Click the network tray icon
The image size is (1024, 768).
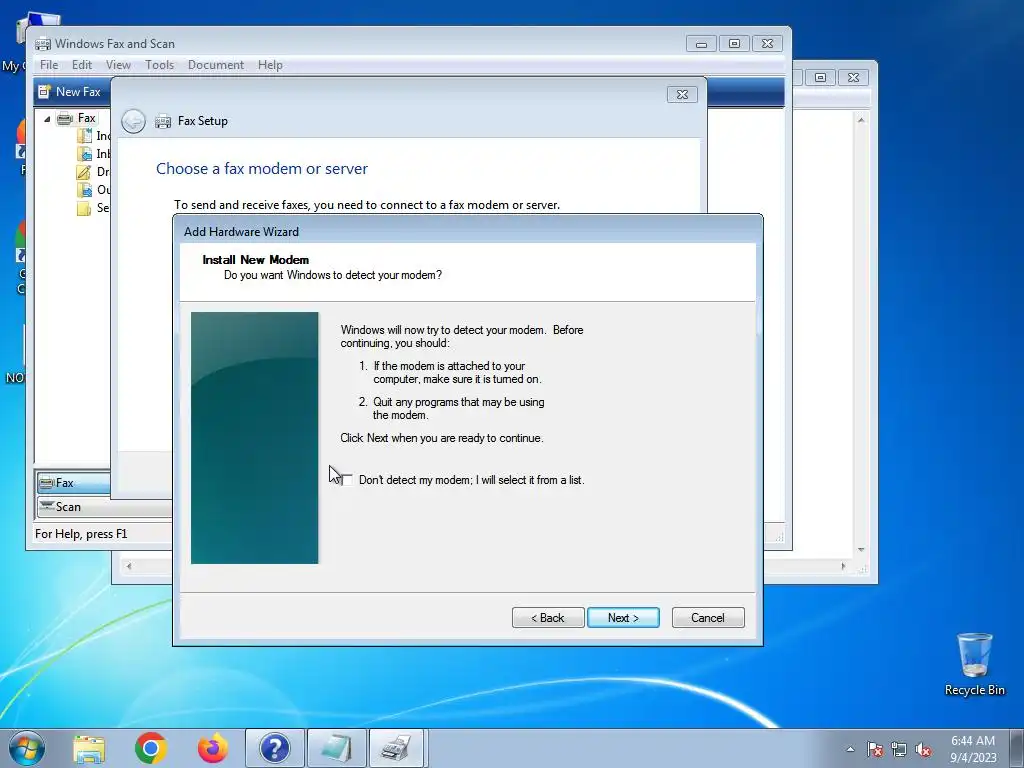[x=899, y=749]
